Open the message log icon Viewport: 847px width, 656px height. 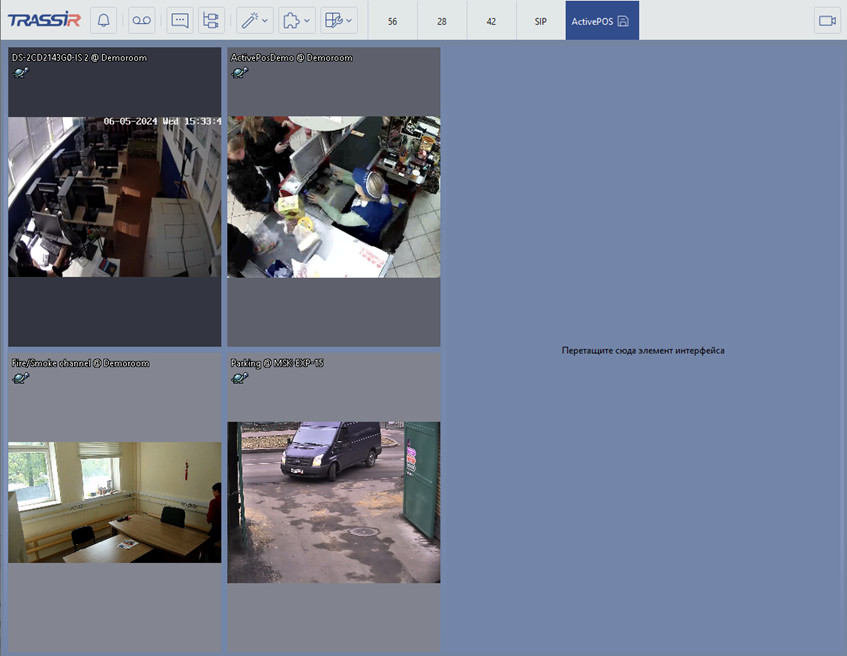click(x=180, y=20)
